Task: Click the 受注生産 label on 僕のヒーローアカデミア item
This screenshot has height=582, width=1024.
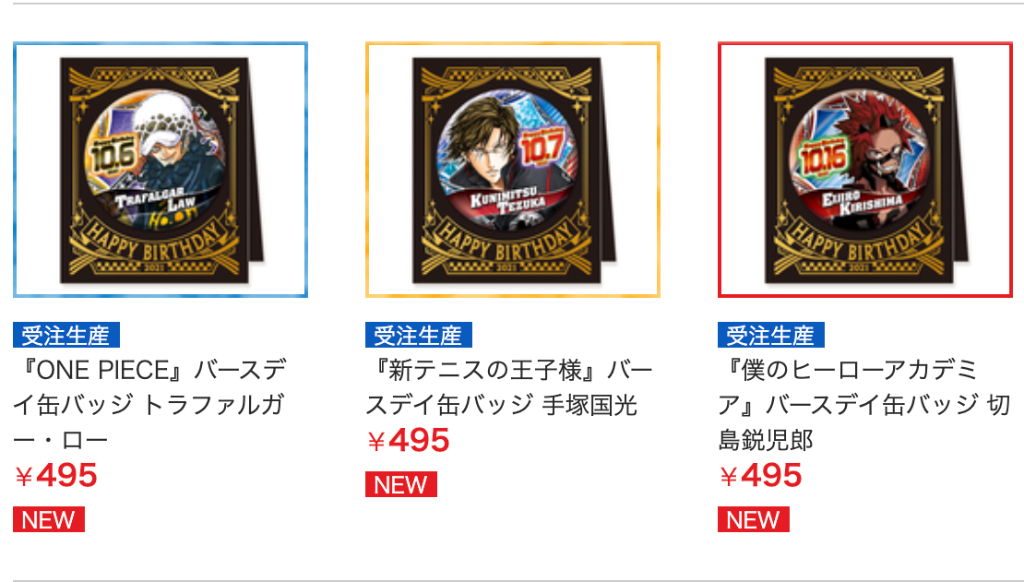Action: pos(771,335)
